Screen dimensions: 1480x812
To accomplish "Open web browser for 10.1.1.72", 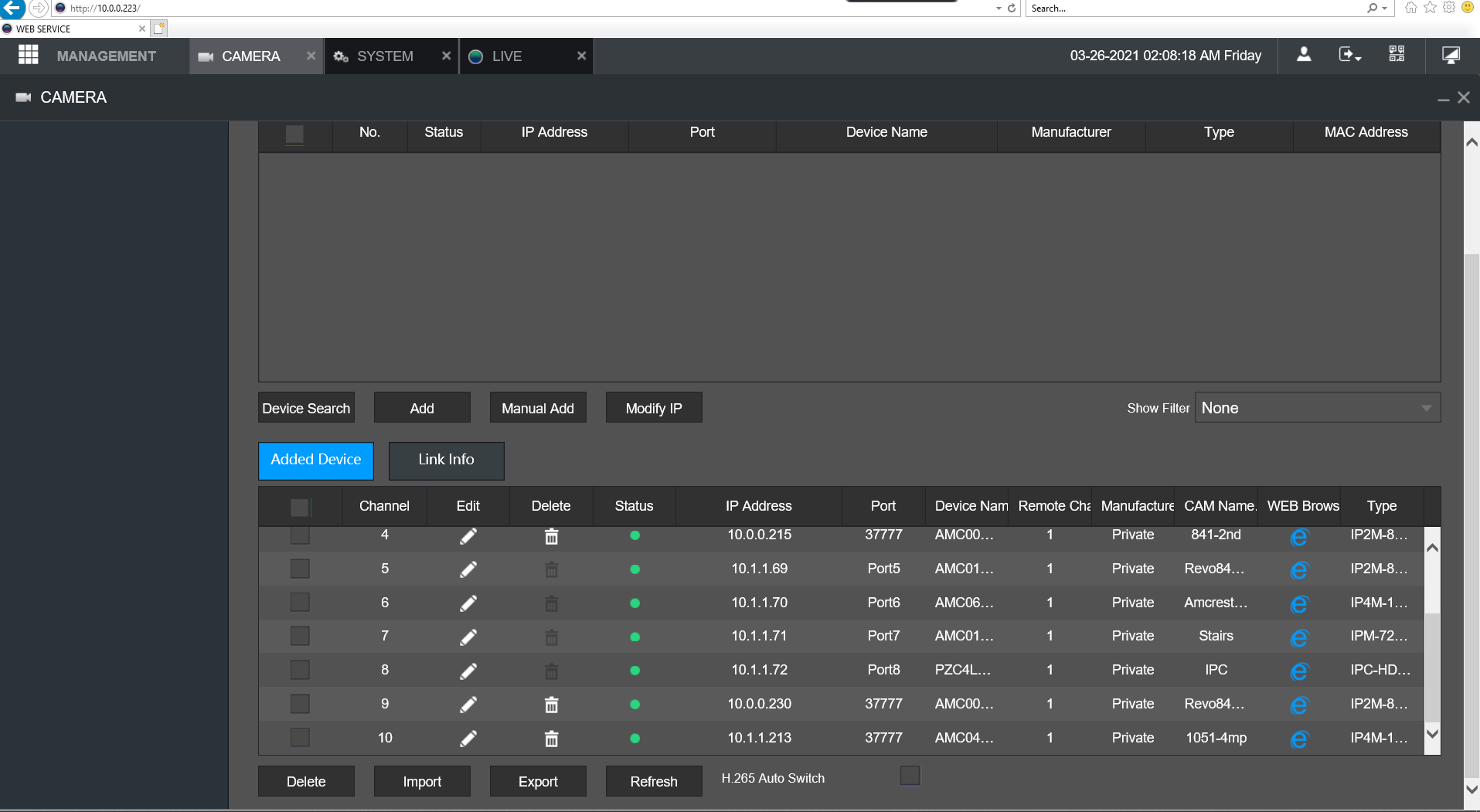I will pyautogui.click(x=1299, y=671).
